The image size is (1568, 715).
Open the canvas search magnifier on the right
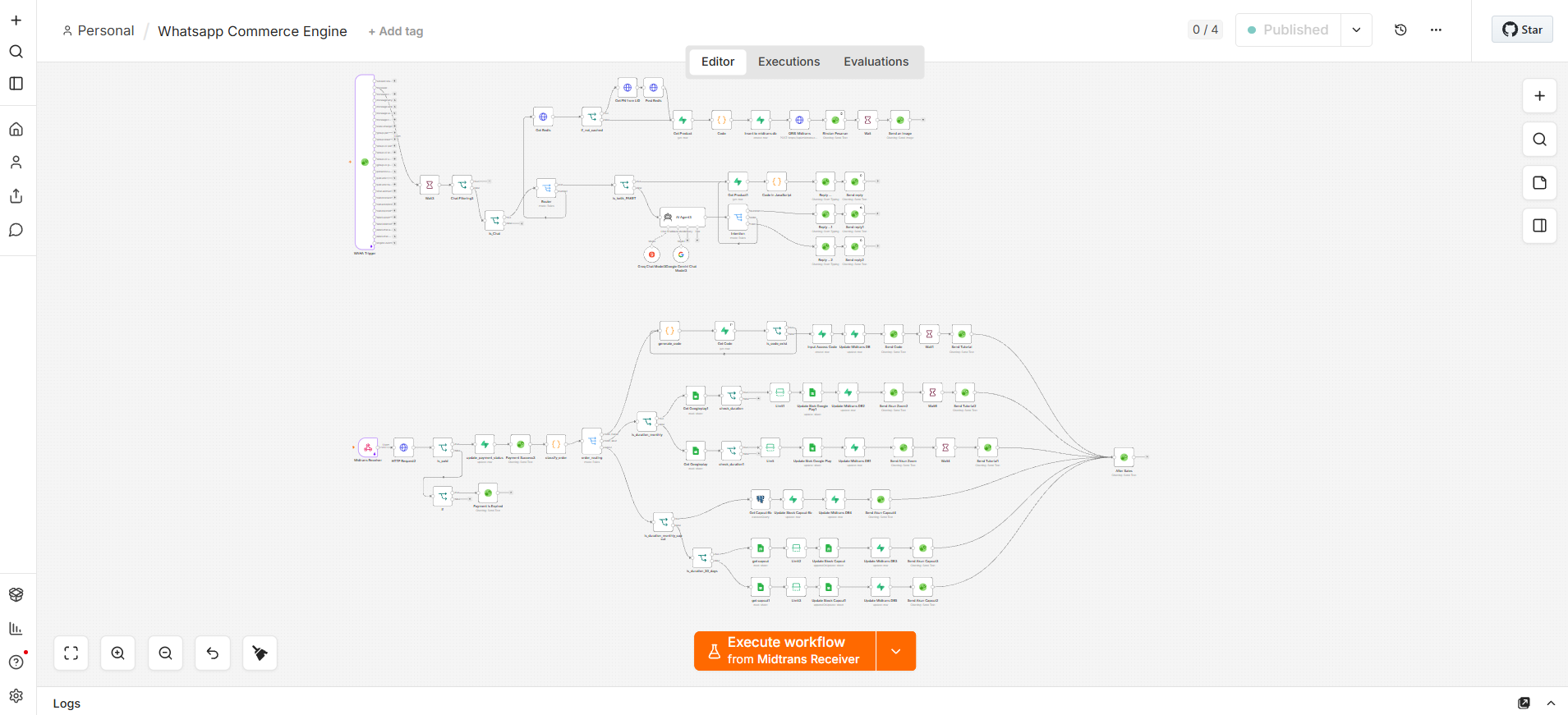point(1539,140)
